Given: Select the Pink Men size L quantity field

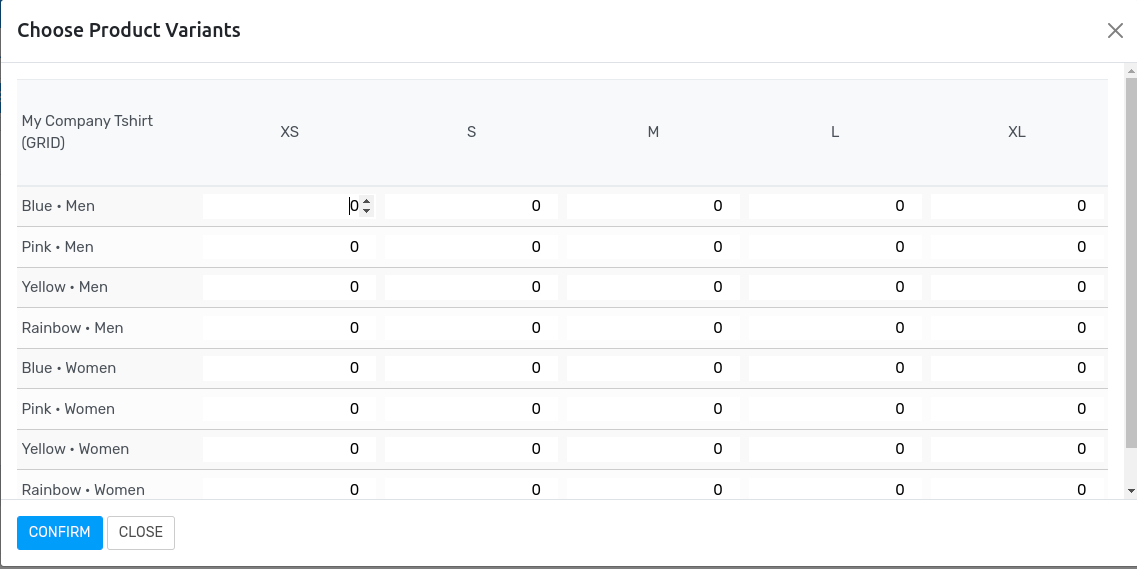Looking at the screenshot, I should pos(835,247).
